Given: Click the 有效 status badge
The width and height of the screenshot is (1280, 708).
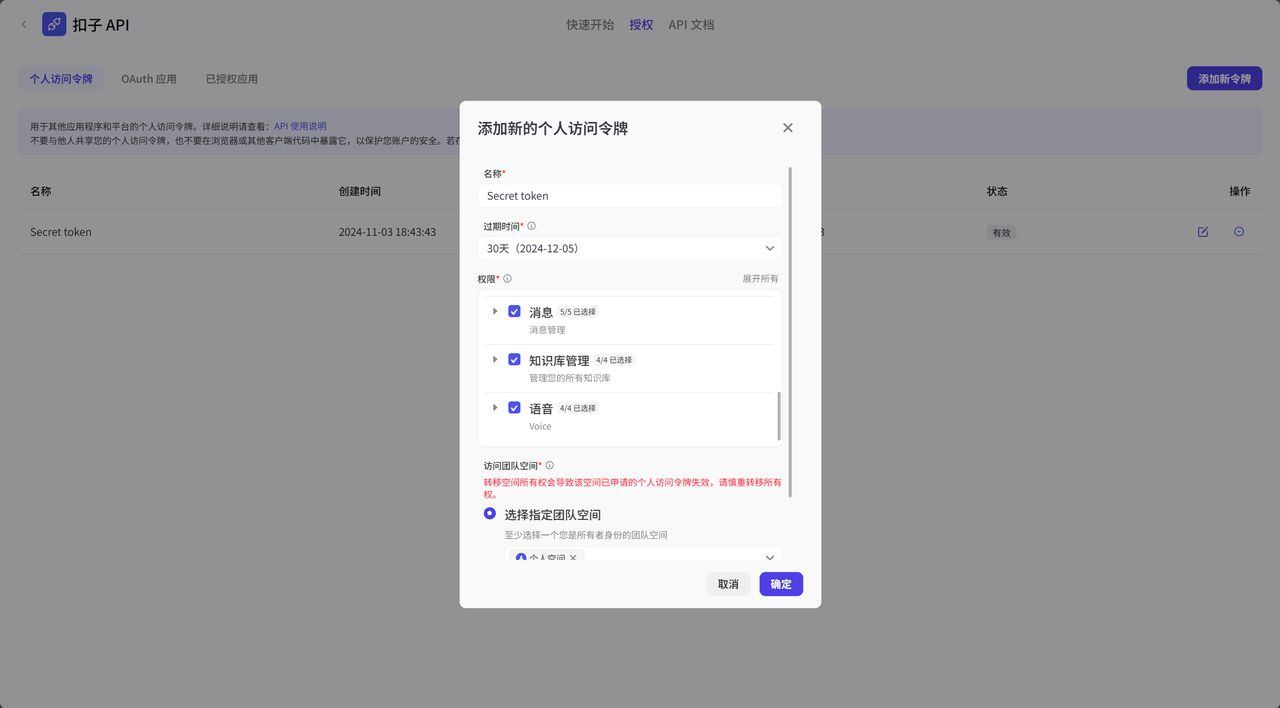Looking at the screenshot, I should pyautogui.click(x=1001, y=232).
